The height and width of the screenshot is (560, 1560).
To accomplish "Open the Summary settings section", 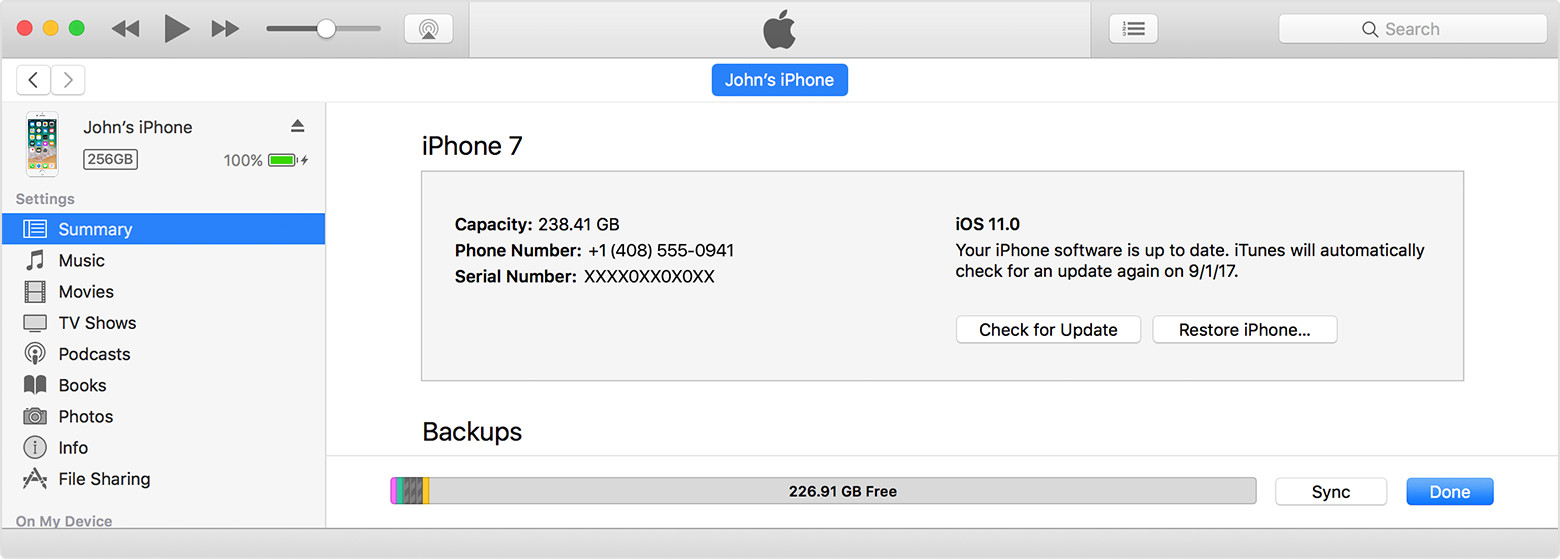I will (x=163, y=229).
